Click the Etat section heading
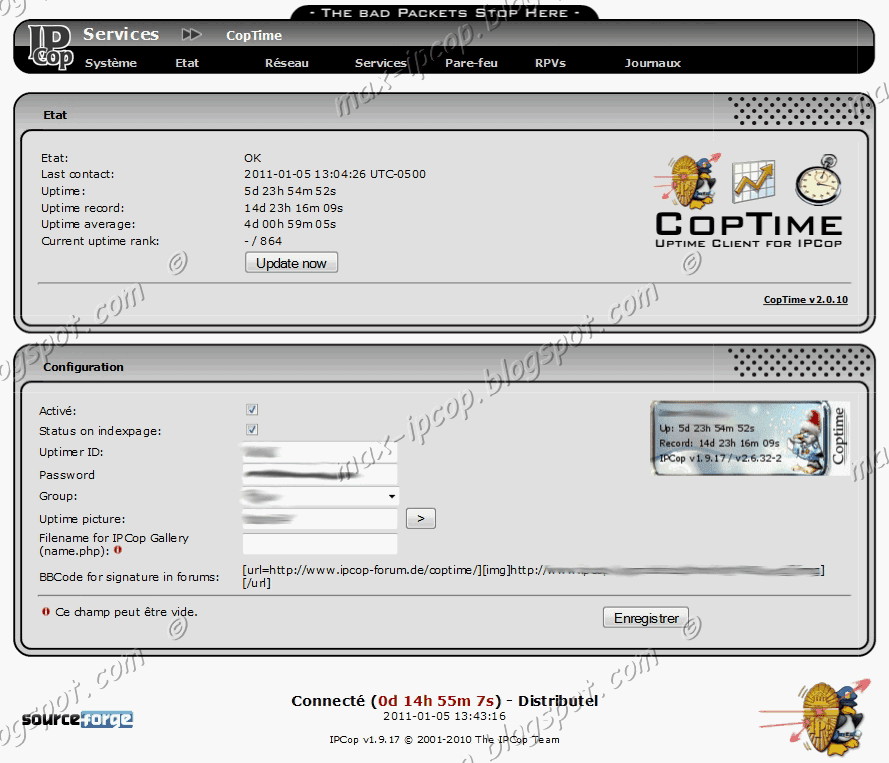Image resolution: width=889 pixels, height=763 pixels. (x=55, y=115)
